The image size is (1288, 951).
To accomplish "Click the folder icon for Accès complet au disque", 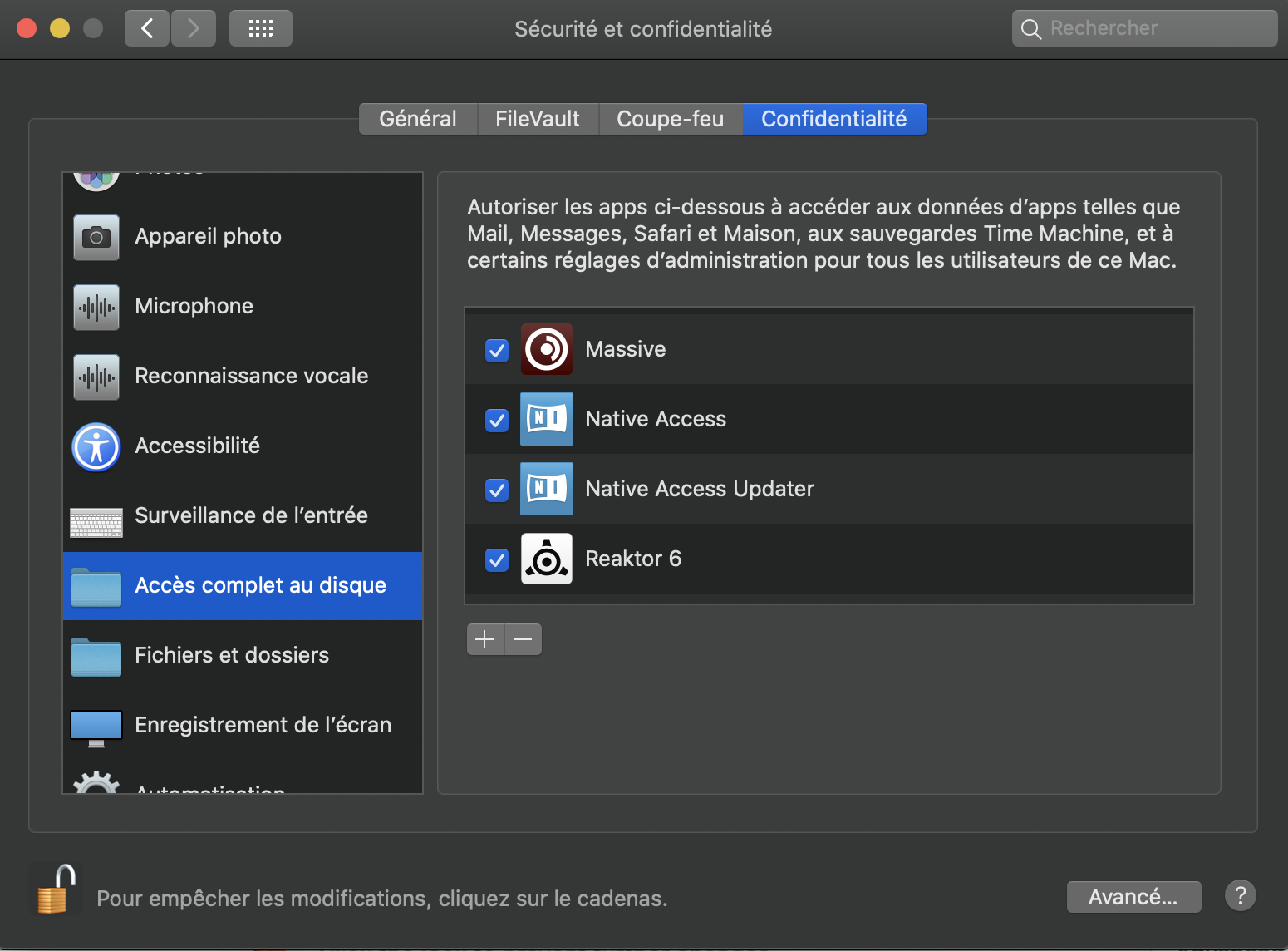I will point(96,586).
